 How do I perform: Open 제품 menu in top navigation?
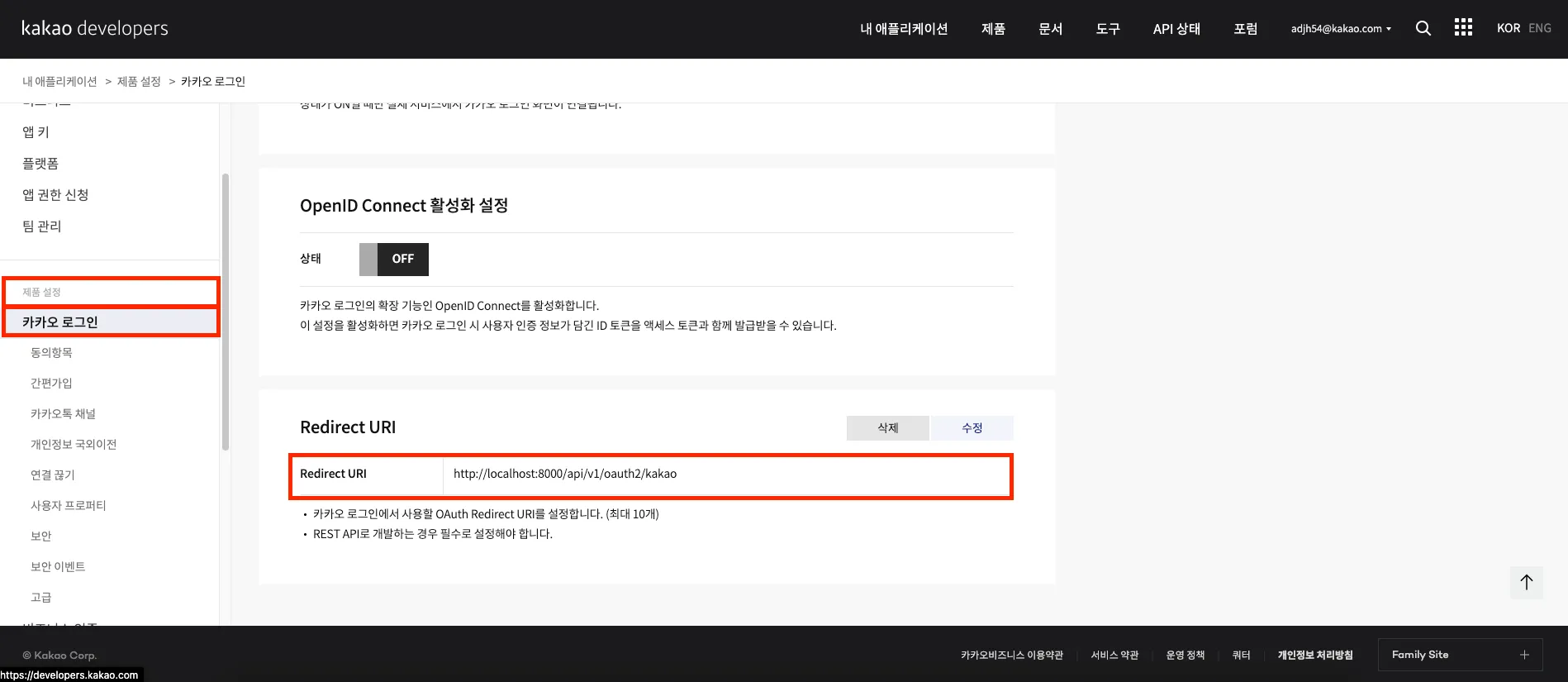tap(993, 29)
